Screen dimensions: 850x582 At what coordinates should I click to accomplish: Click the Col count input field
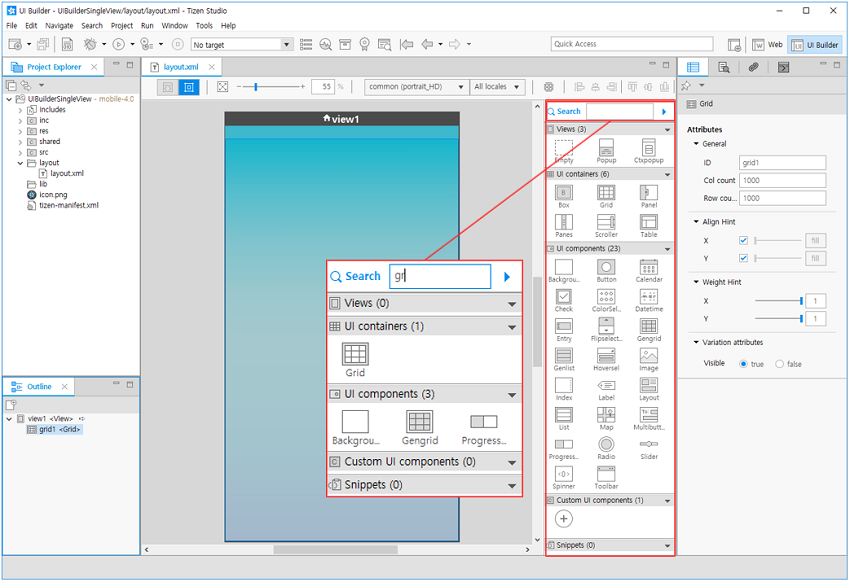(783, 181)
